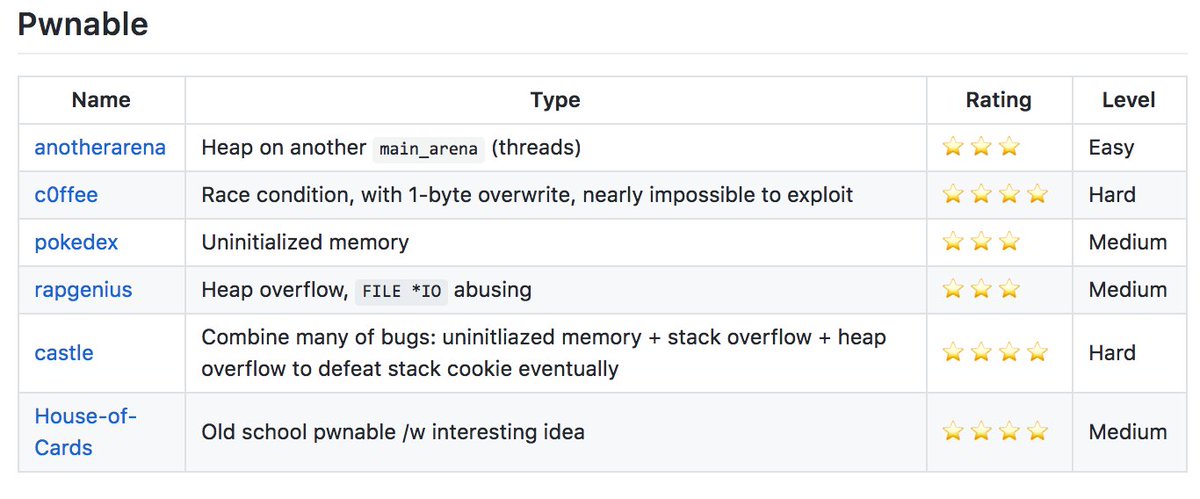Screen dimensions: 1200x499
Task: Click the Rating column header
Action: pos(998,100)
